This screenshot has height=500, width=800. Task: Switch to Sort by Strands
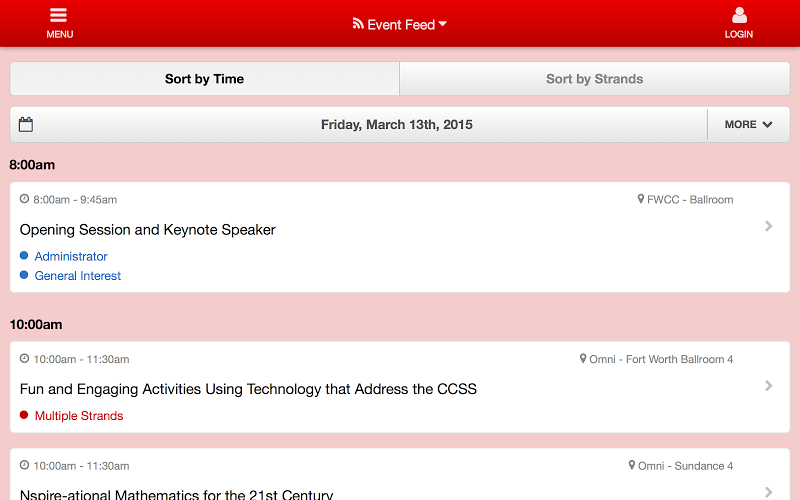pos(594,79)
